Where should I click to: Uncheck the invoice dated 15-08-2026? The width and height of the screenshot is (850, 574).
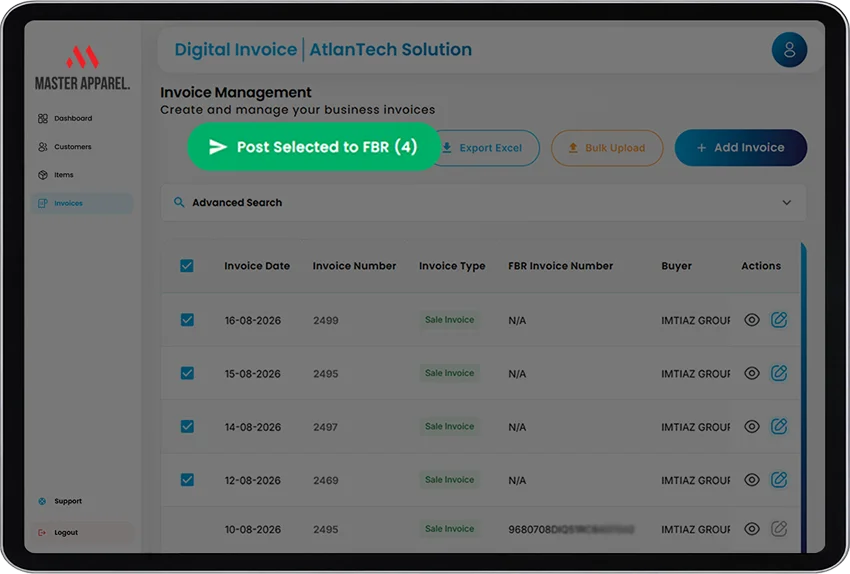pyautogui.click(x=187, y=373)
